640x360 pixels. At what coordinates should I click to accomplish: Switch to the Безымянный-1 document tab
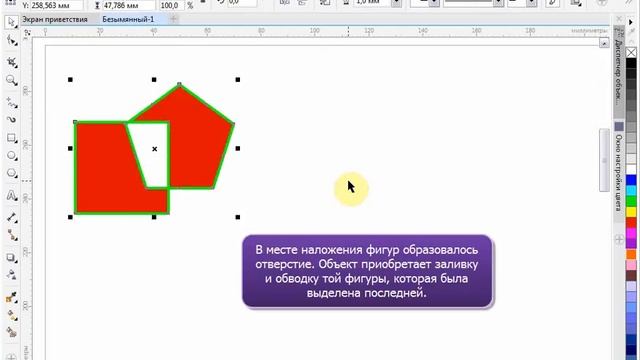[x=128, y=19]
